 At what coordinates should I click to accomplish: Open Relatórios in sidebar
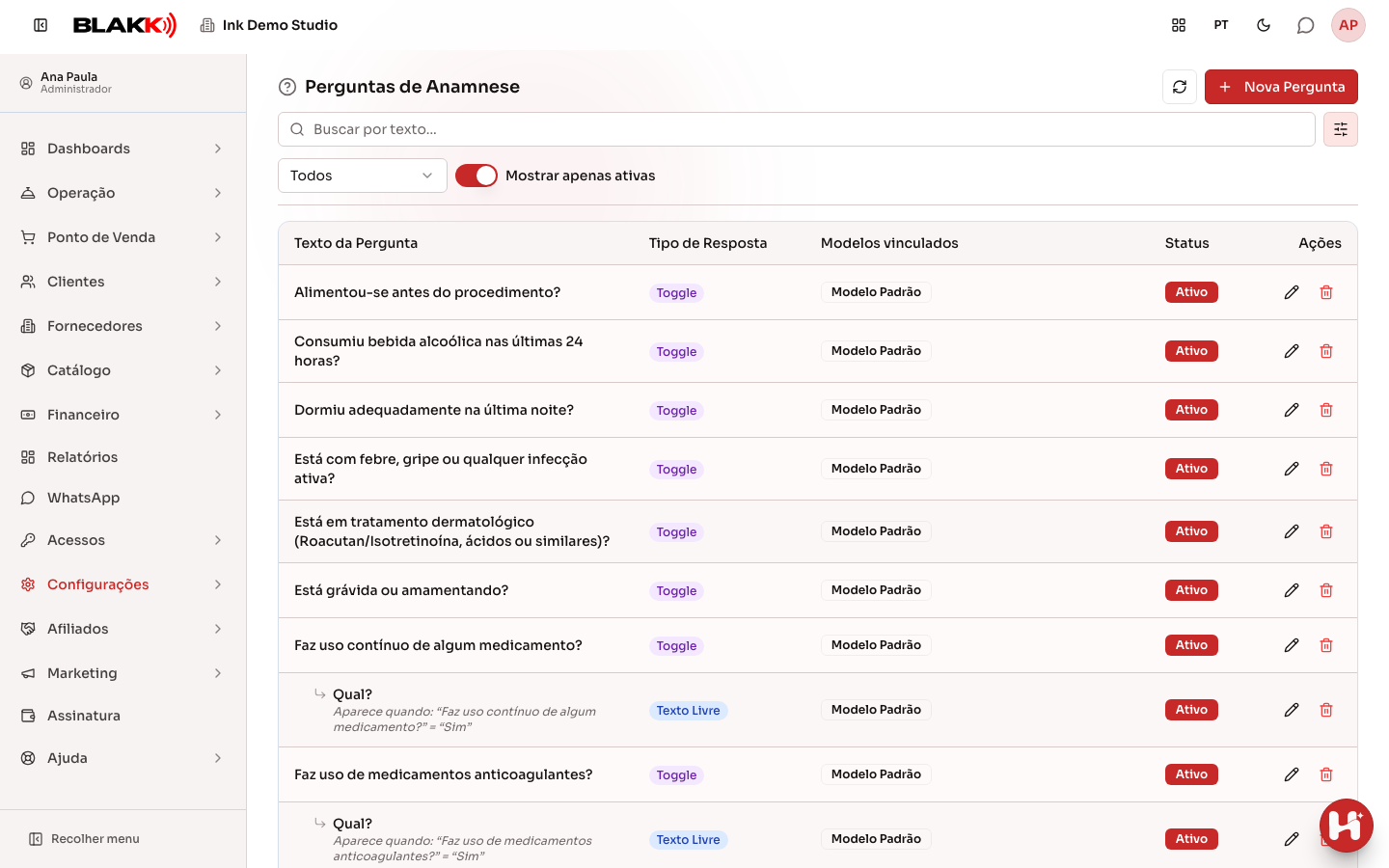(x=123, y=457)
